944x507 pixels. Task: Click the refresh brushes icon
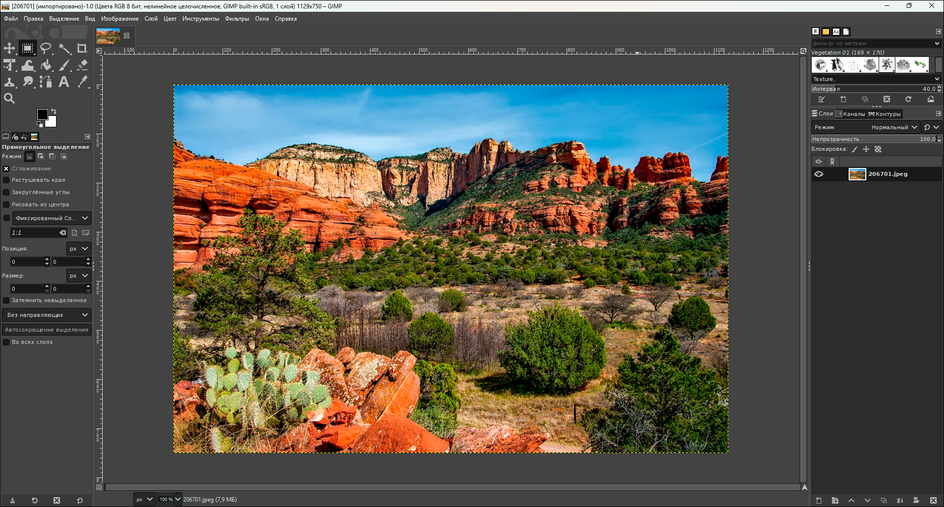pyautogui.click(x=907, y=99)
